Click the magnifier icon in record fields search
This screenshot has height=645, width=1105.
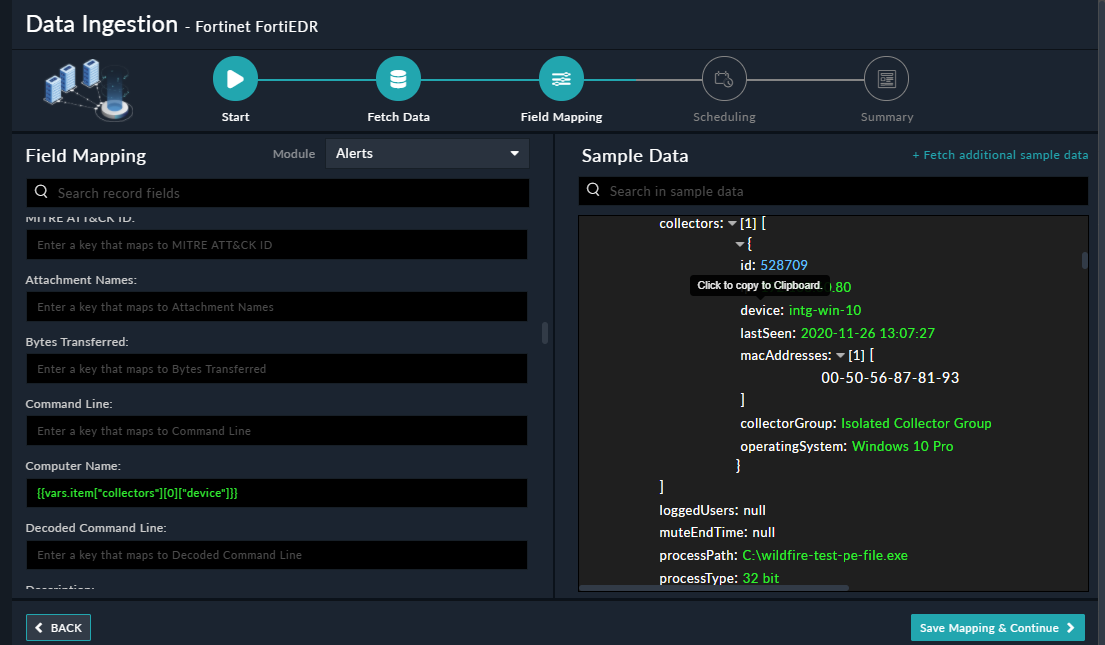click(x=40, y=192)
